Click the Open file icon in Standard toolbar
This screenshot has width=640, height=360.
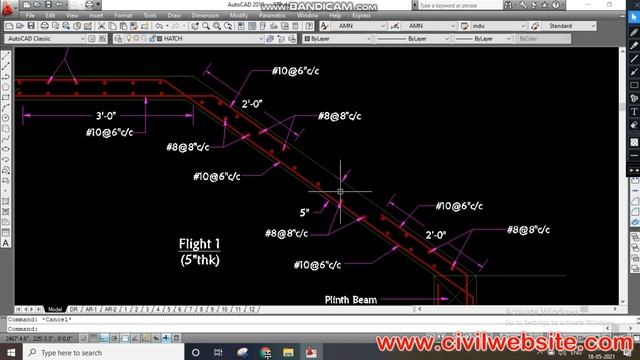click(20, 26)
